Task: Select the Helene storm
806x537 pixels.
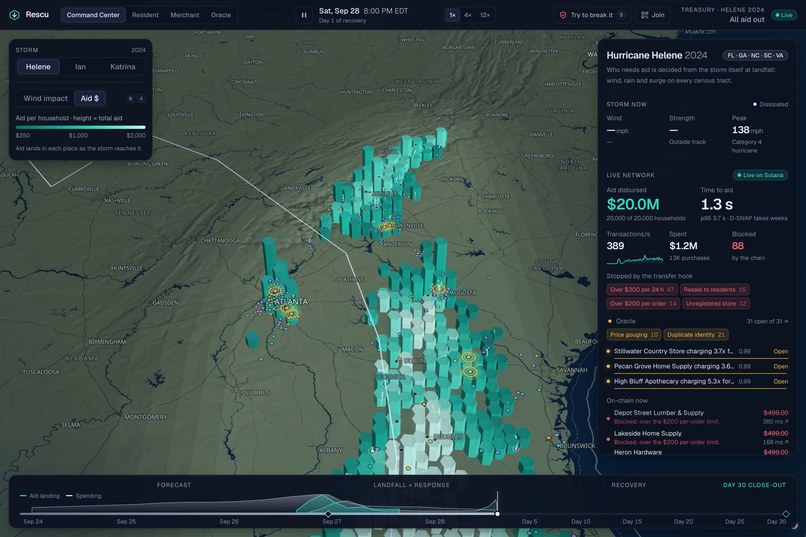Action: (x=38, y=67)
